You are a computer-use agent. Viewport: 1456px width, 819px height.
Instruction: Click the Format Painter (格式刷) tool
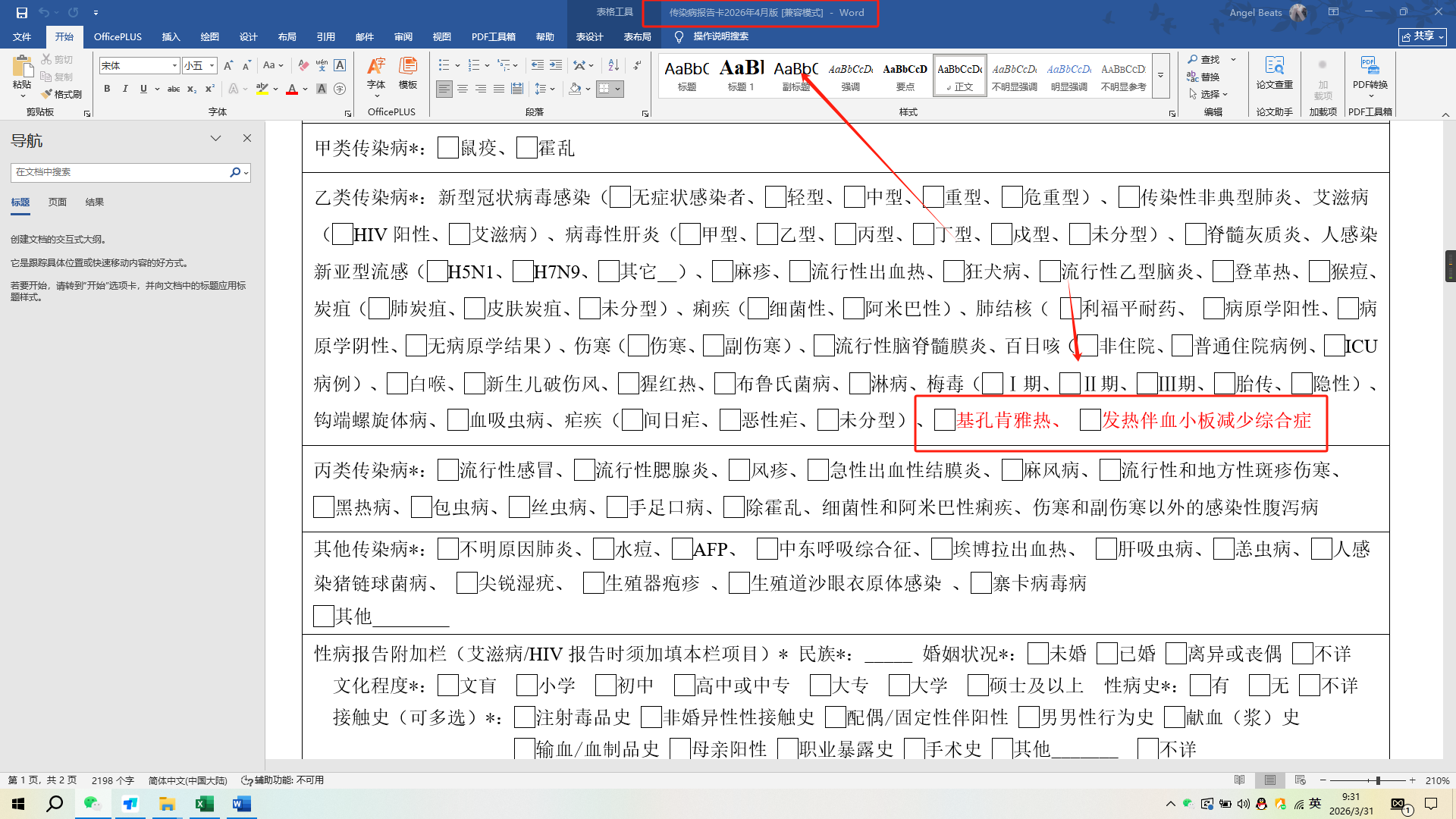pos(62,94)
